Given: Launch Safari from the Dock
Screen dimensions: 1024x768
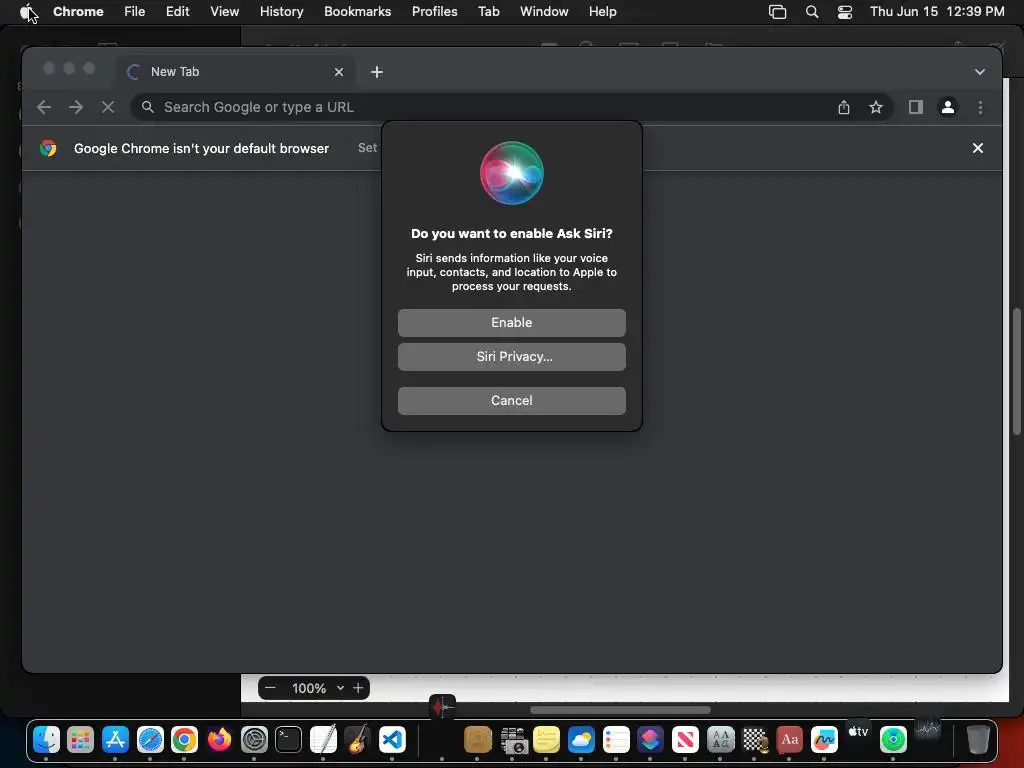Looking at the screenshot, I should [x=150, y=740].
